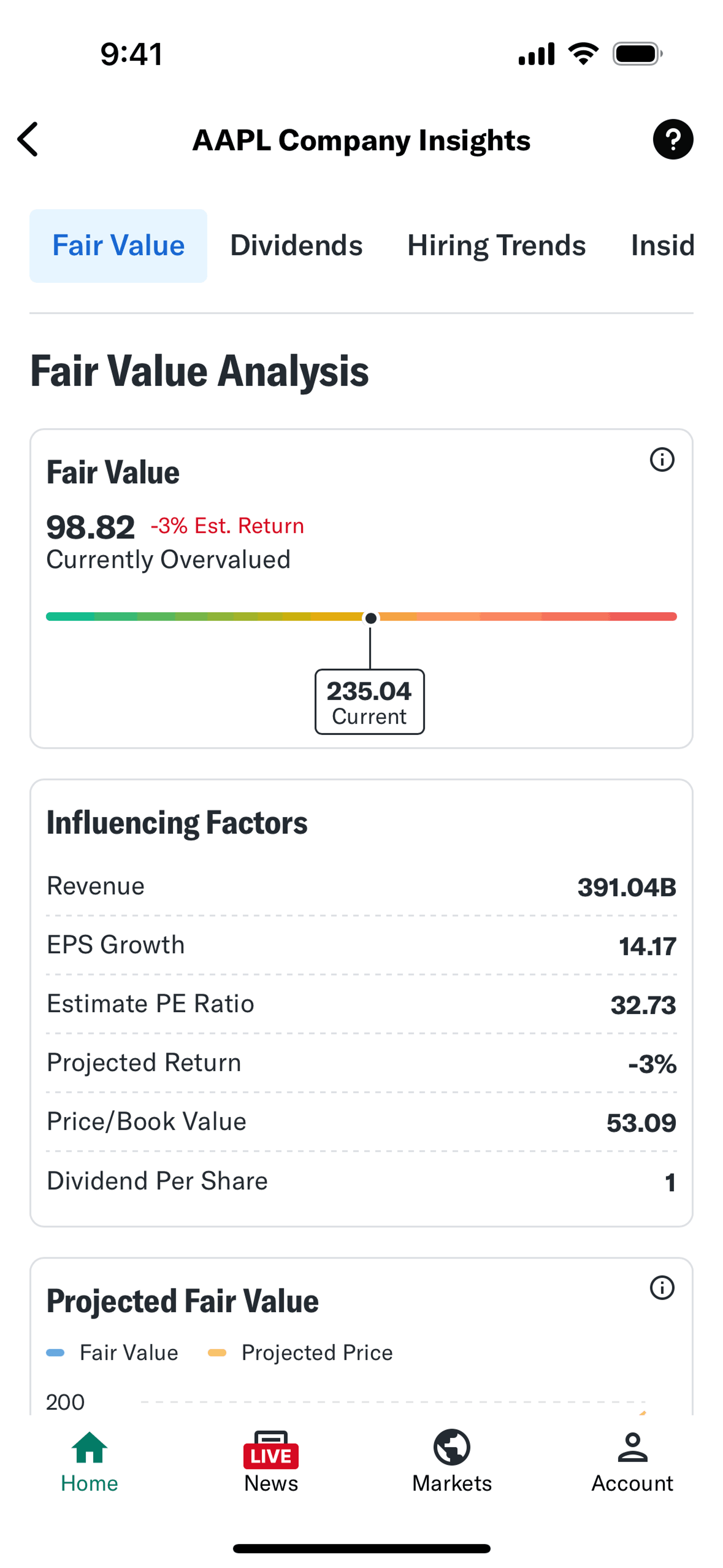The width and height of the screenshot is (723, 1568).
Task: Click the orange Projected Price legend swatch
Action: (x=217, y=1353)
